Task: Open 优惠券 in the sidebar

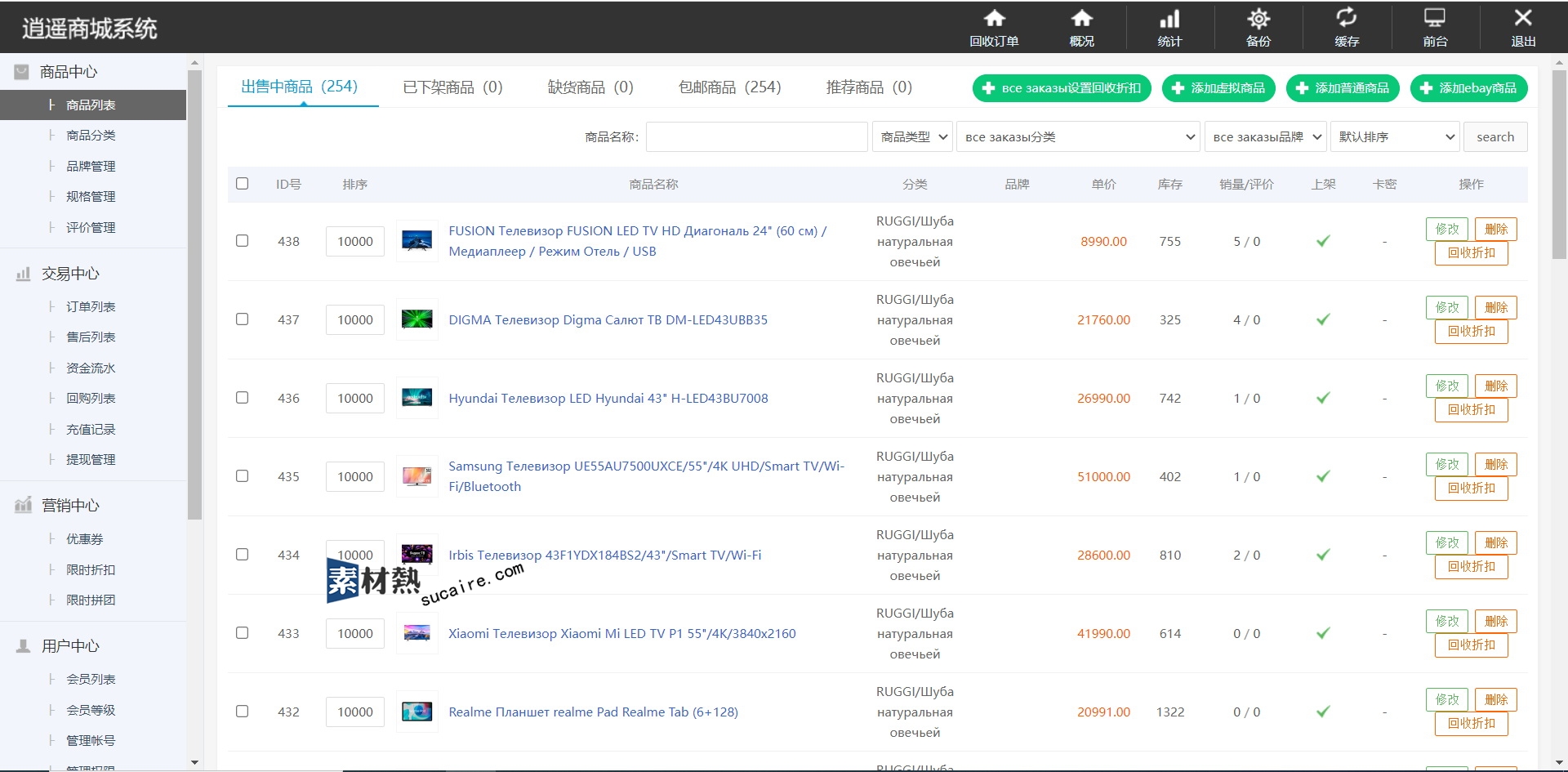Action: [x=85, y=539]
